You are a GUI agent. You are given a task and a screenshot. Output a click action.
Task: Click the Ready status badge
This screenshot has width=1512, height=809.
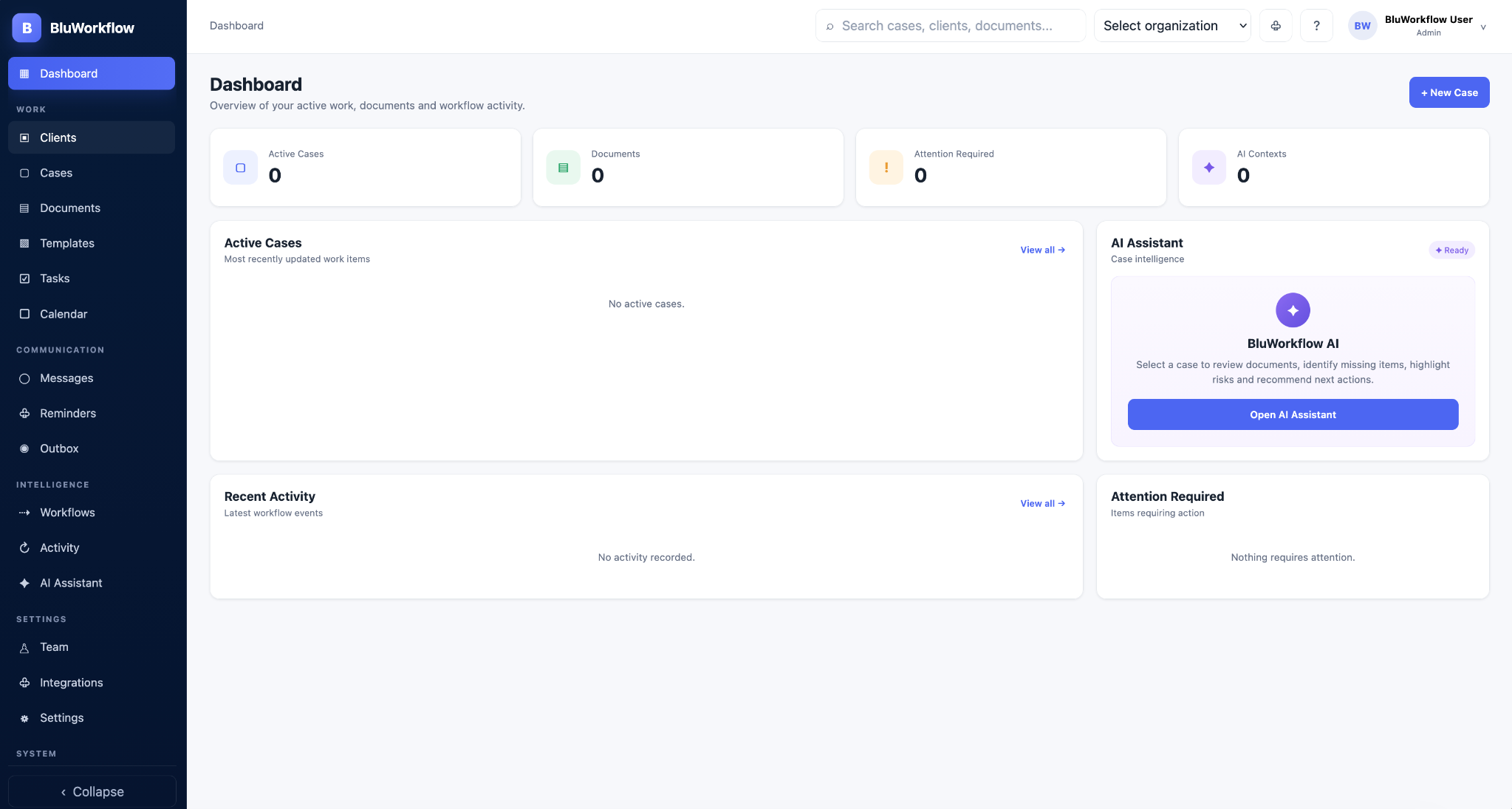tap(1451, 250)
